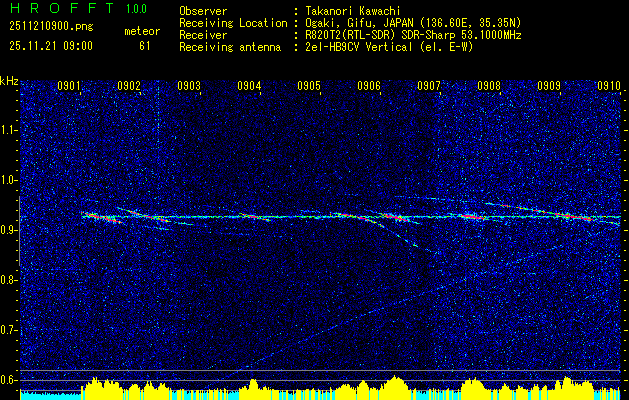Click the Receiver label
Screen dimensions: 629x400
[x=203, y=35]
